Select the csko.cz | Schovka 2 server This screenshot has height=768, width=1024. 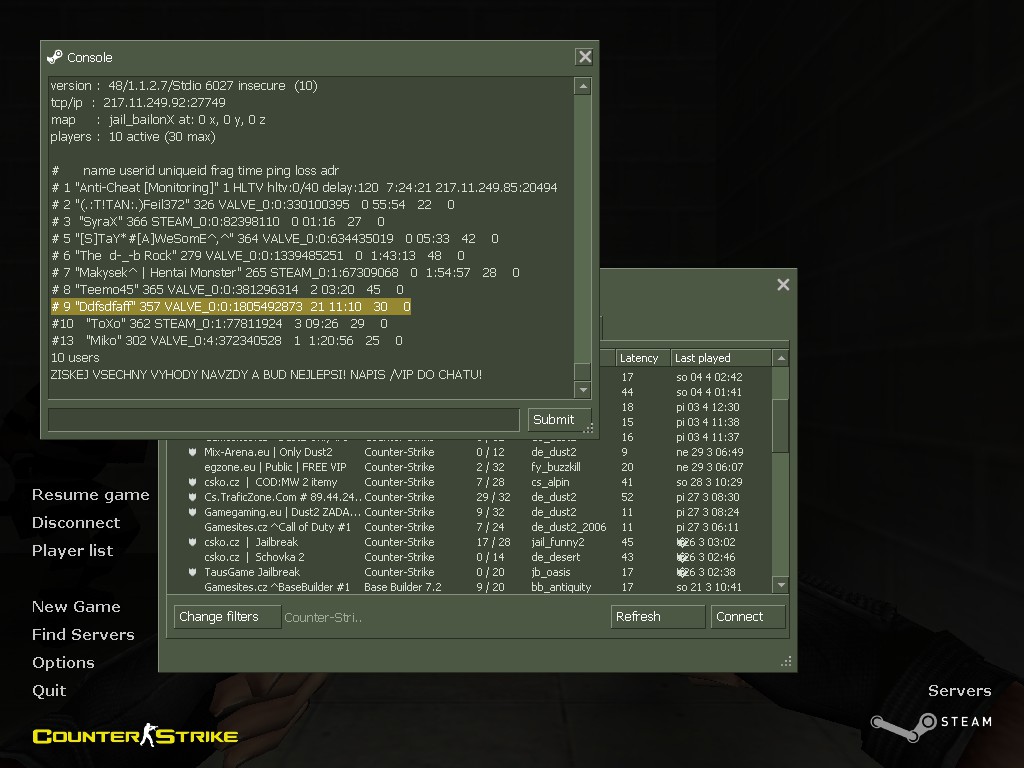coord(470,557)
